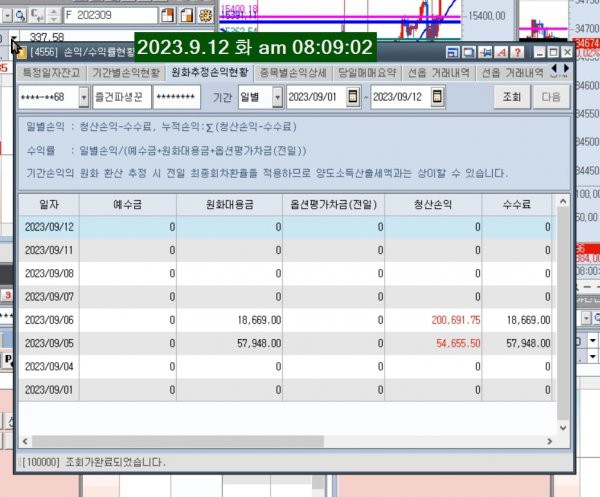Click the 수수료 column header
This screenshot has height=497, width=600.
pos(517,205)
